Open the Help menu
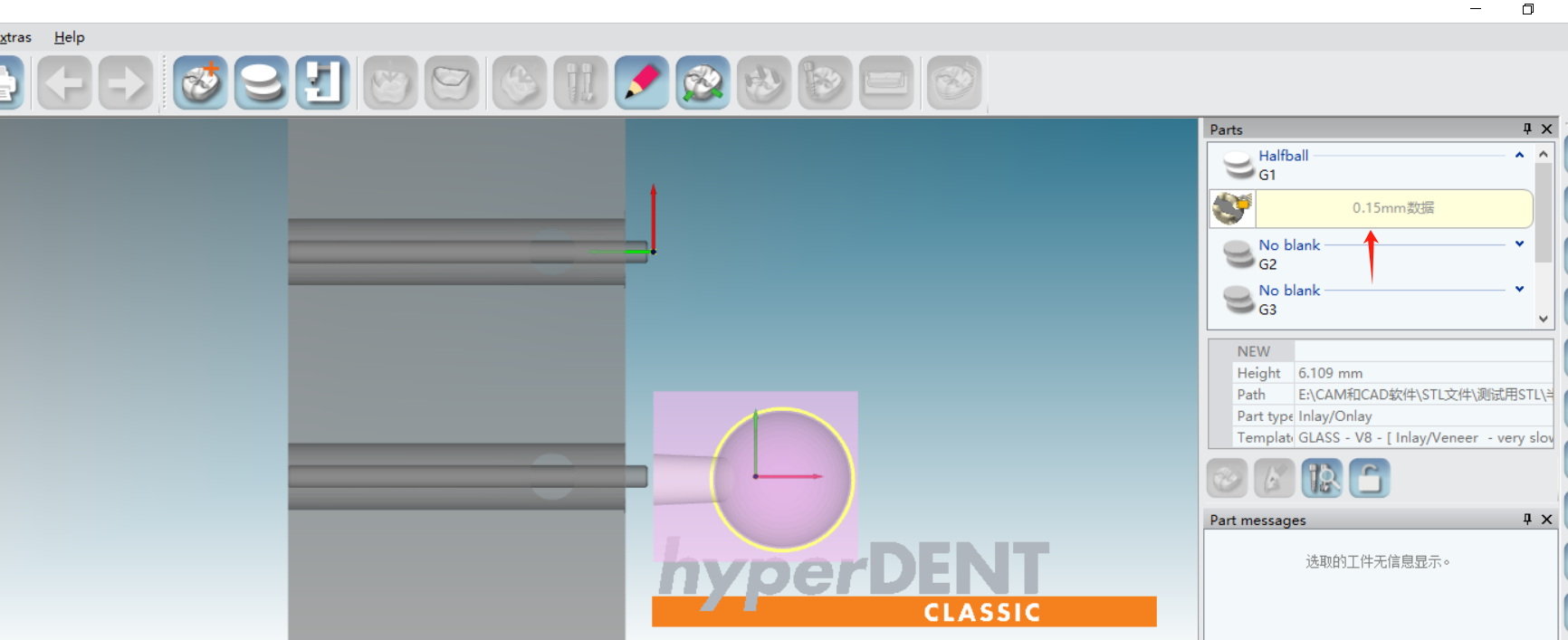Image resolution: width=1568 pixels, height=640 pixels. coord(69,37)
